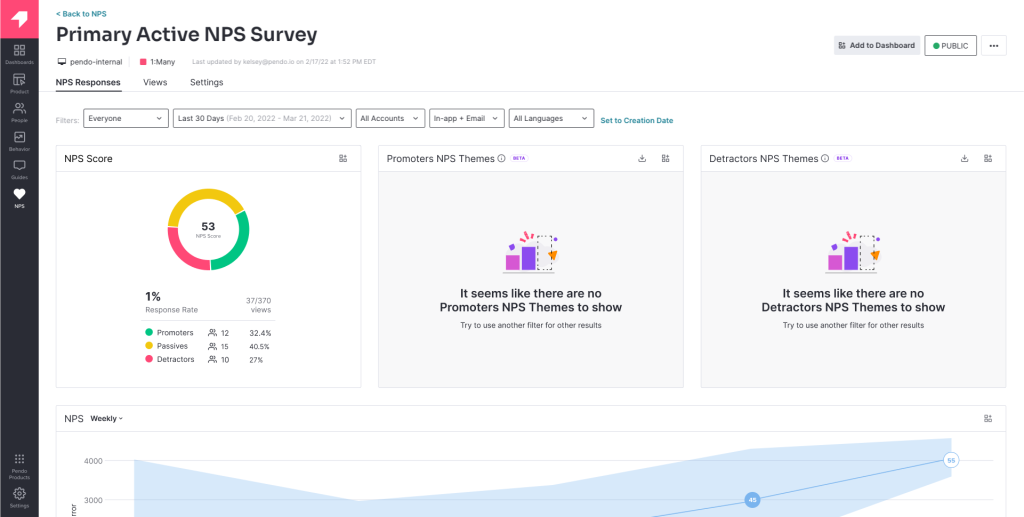Click the Add to Dashboard button
This screenshot has height=517, width=1024.
[876, 45]
